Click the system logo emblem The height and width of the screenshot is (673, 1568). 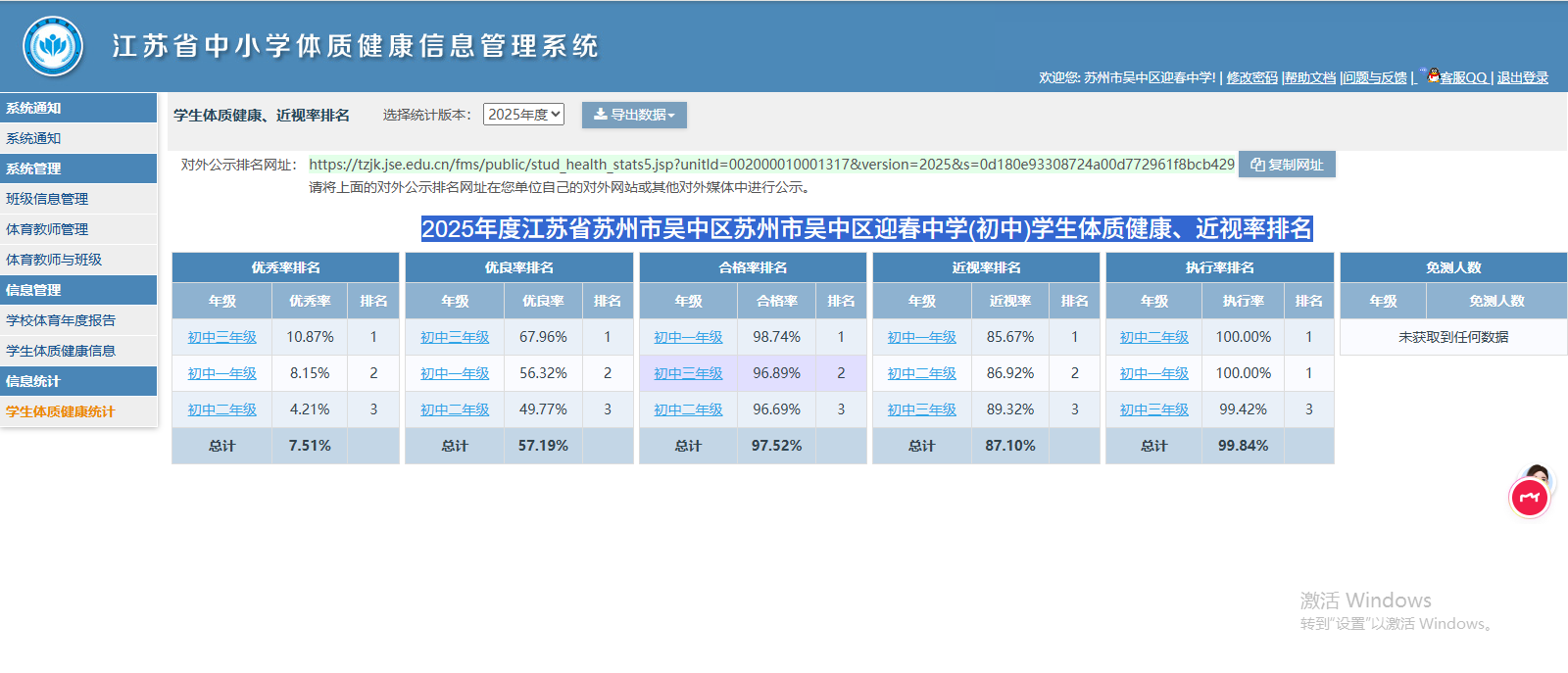pos(53,46)
